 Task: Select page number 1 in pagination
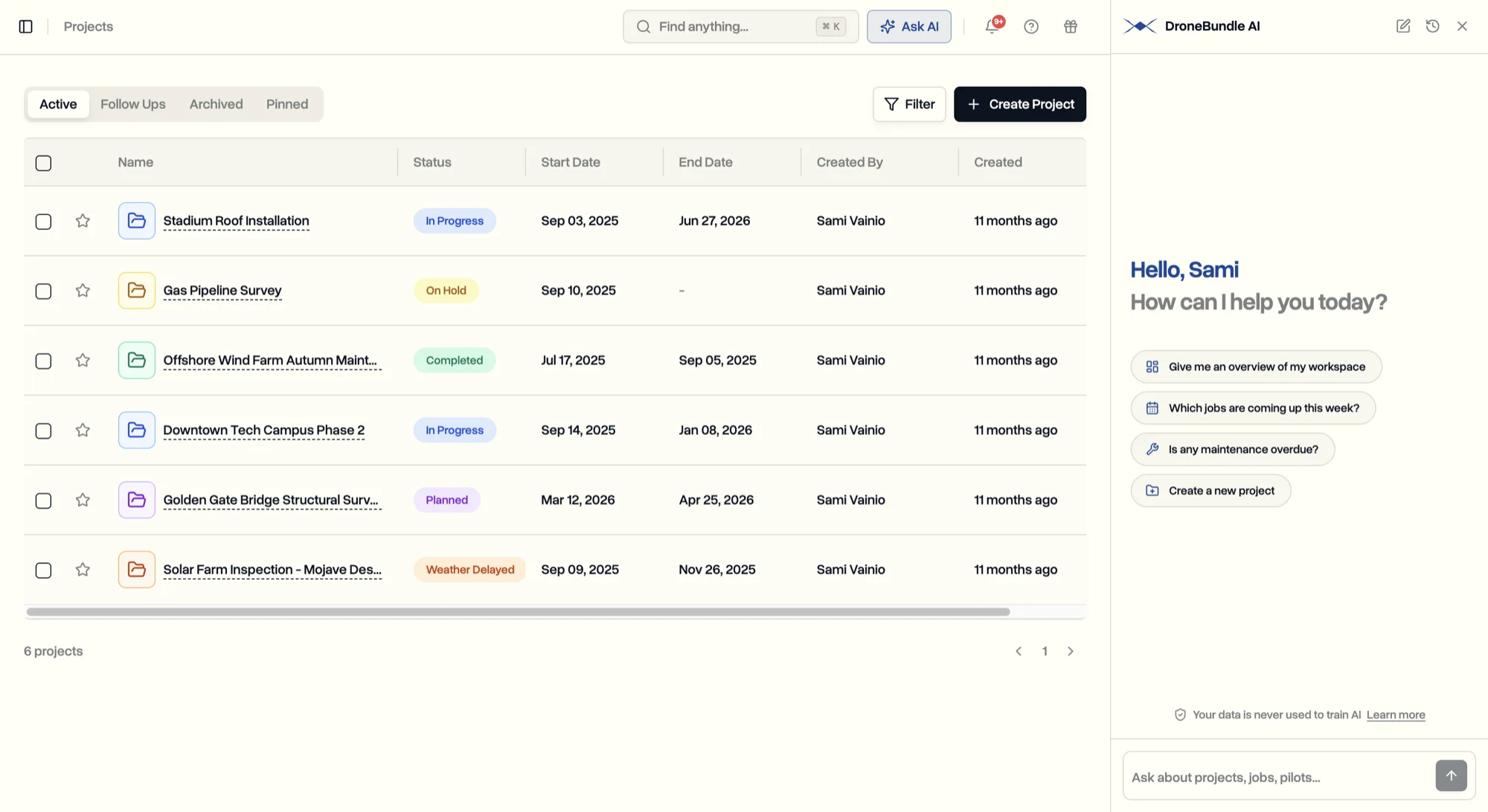[x=1045, y=651]
